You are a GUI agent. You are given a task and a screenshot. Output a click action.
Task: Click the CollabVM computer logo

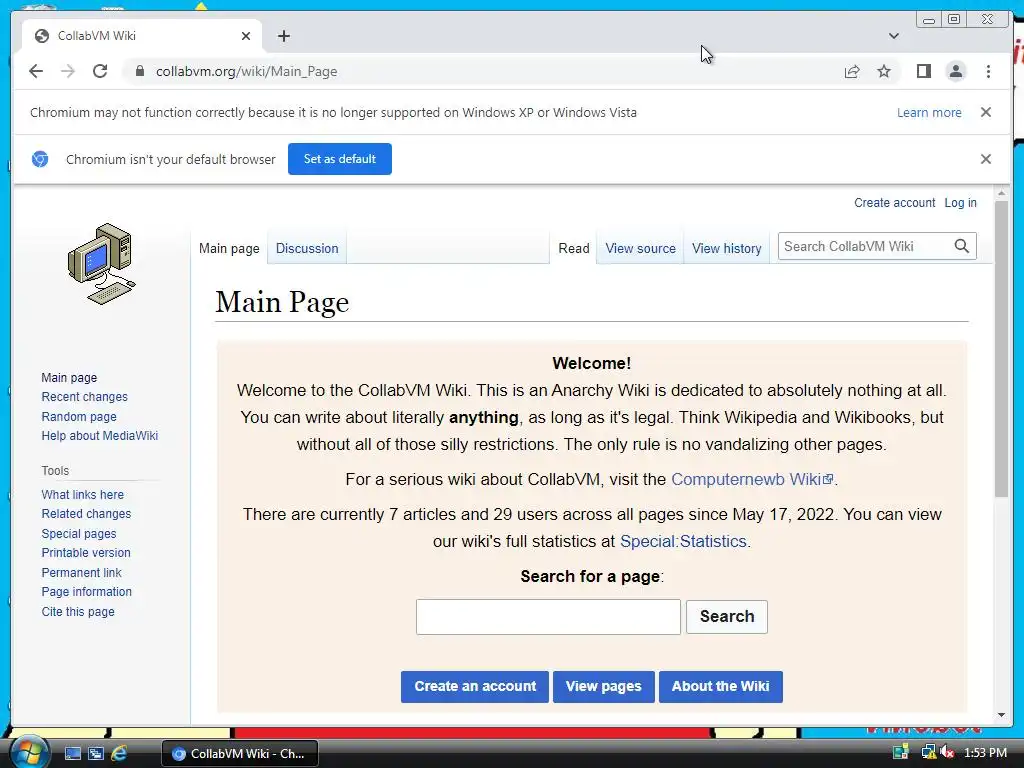101,264
